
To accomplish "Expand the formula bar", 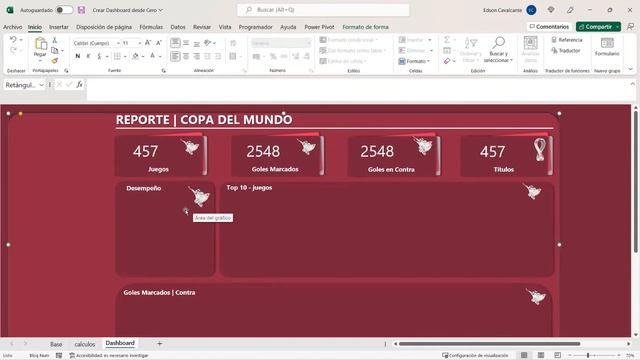I will 632,84.
